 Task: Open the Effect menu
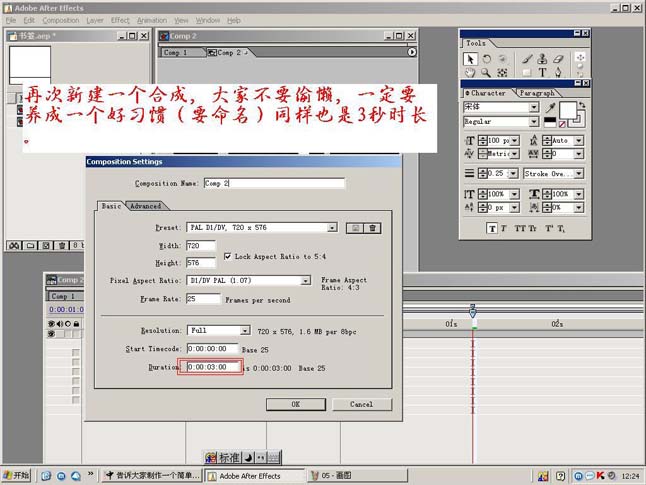tap(120, 20)
